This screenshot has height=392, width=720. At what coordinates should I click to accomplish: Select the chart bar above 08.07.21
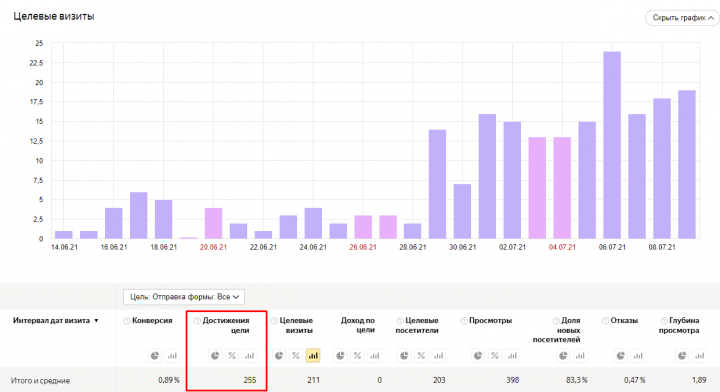pyautogui.click(x=662, y=168)
